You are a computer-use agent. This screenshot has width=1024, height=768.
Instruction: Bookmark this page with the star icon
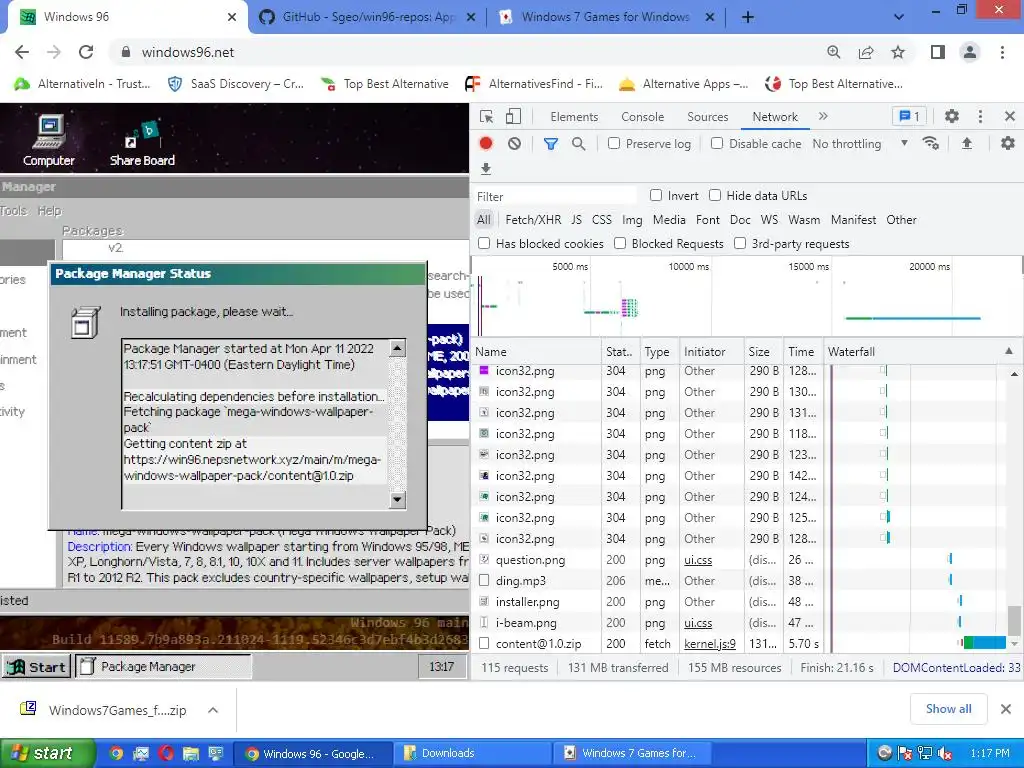pyautogui.click(x=898, y=52)
